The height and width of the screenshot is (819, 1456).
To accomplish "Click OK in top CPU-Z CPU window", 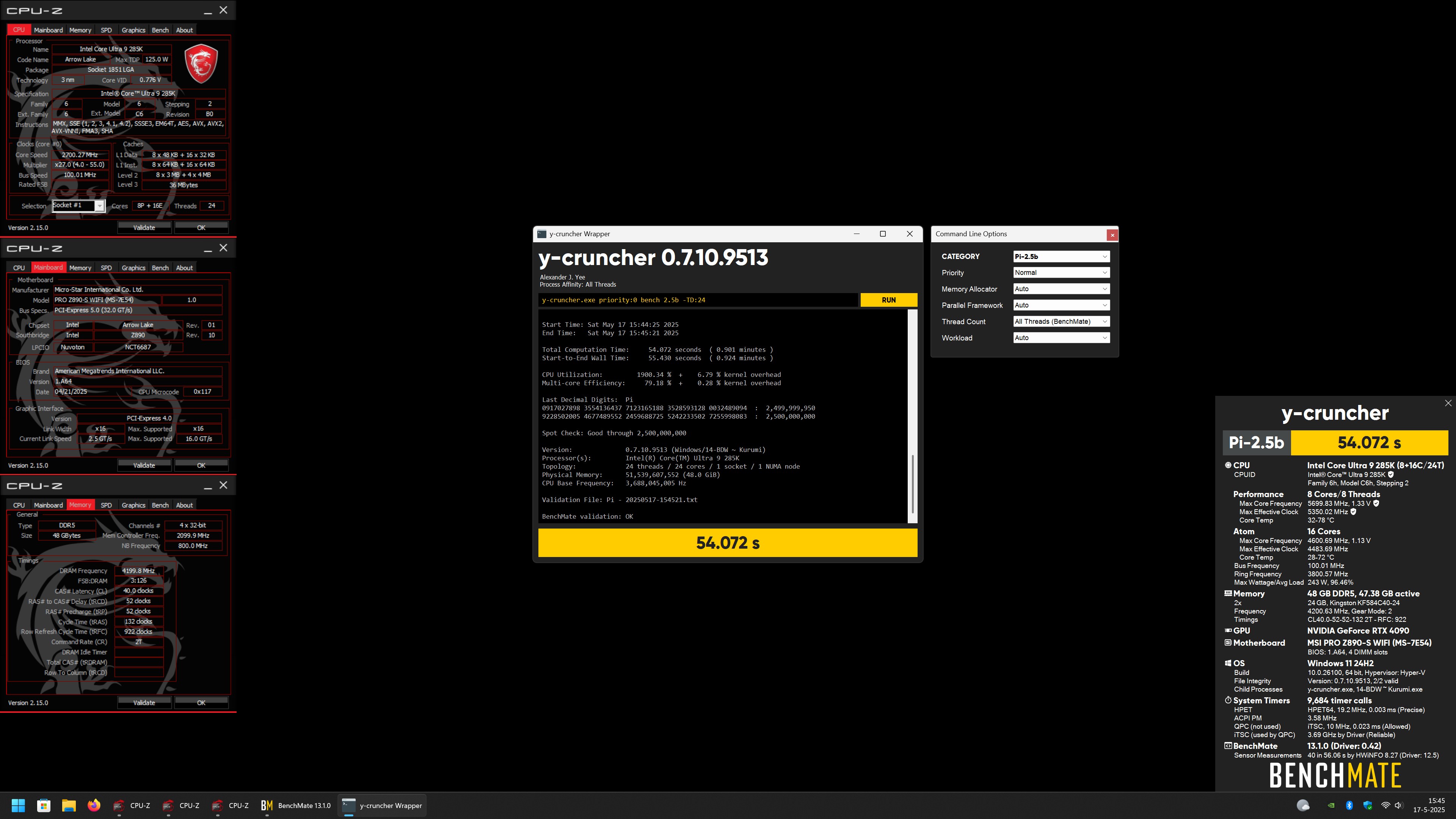I will point(201,228).
